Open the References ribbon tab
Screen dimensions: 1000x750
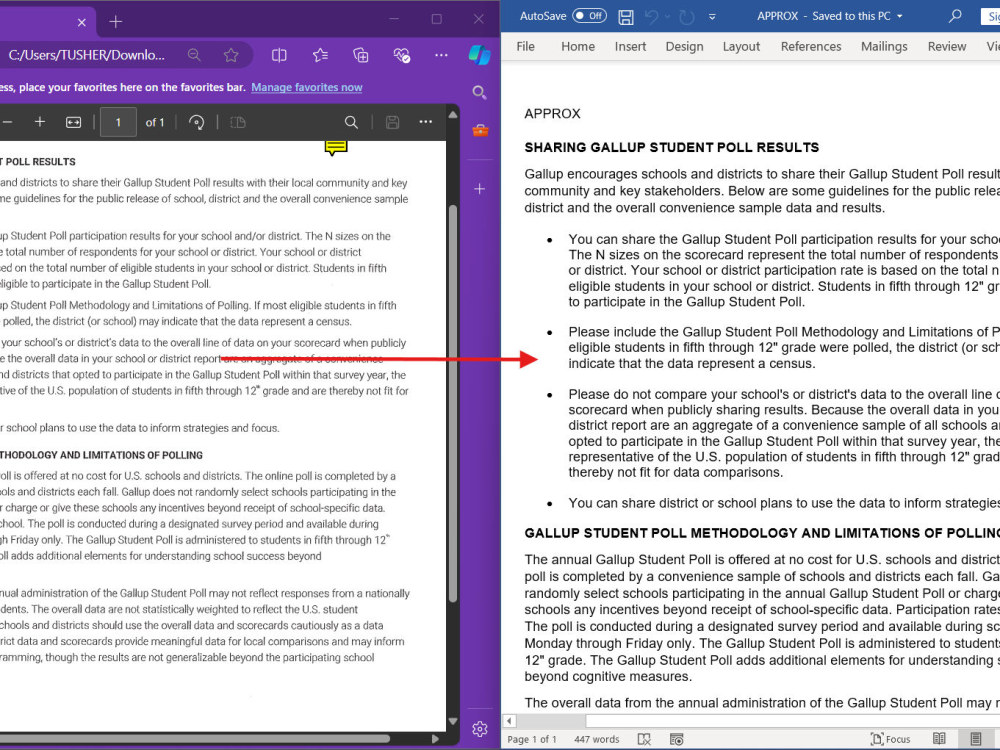[811, 47]
